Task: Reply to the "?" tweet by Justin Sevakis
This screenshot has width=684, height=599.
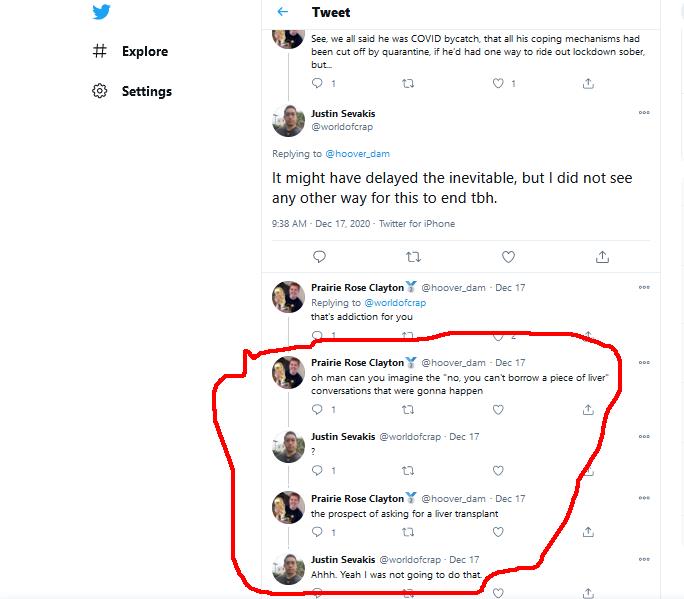Action: click(x=318, y=470)
